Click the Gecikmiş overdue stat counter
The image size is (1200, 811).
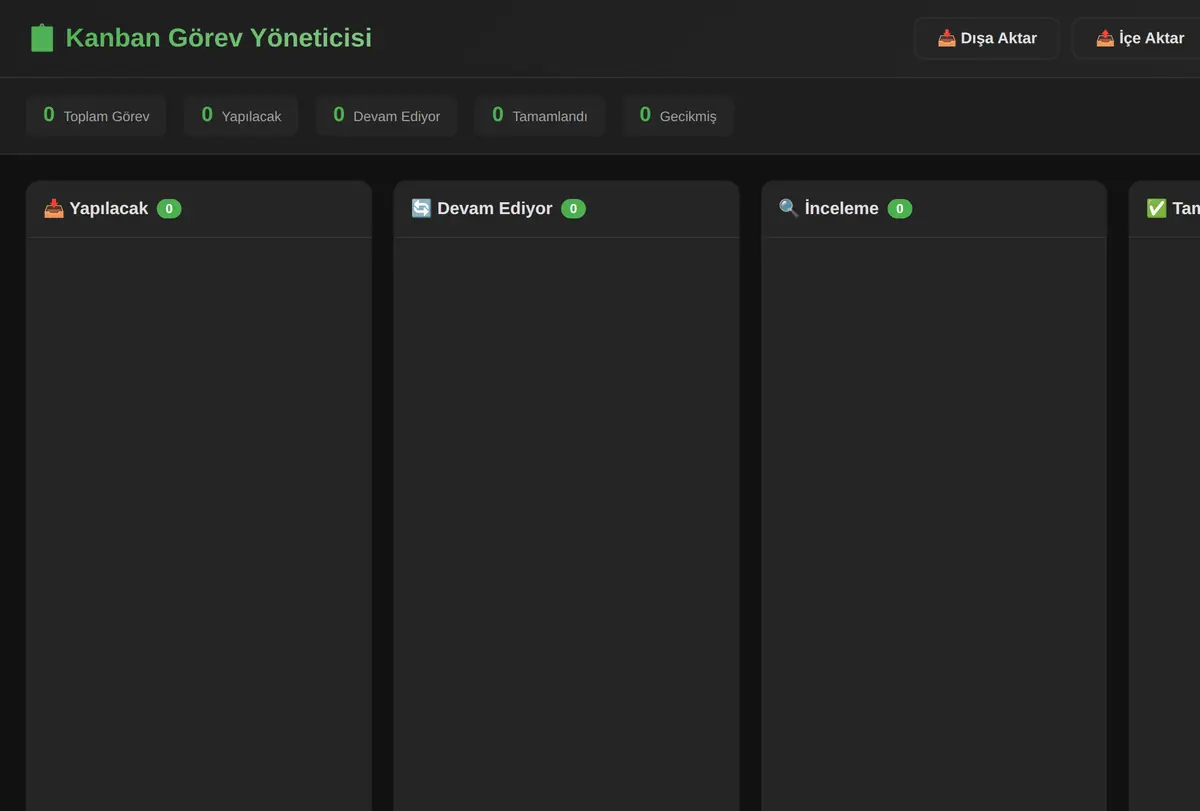[678, 116]
